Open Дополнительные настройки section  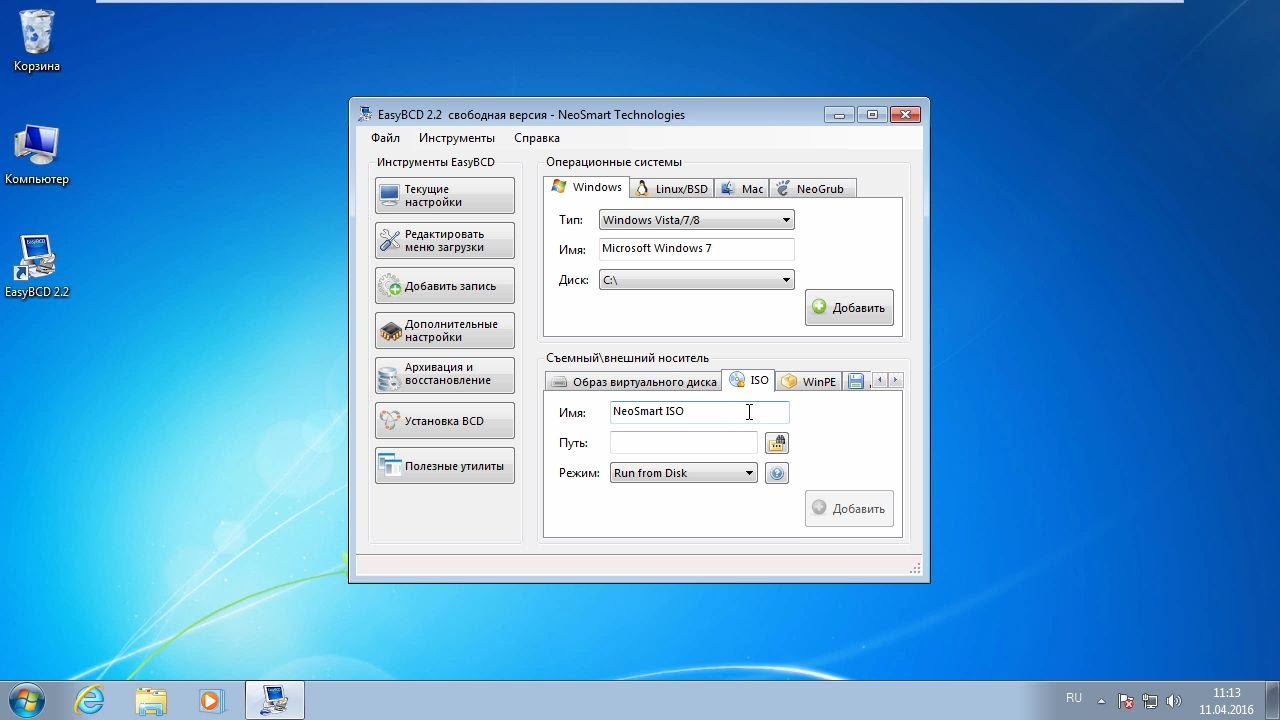point(445,331)
